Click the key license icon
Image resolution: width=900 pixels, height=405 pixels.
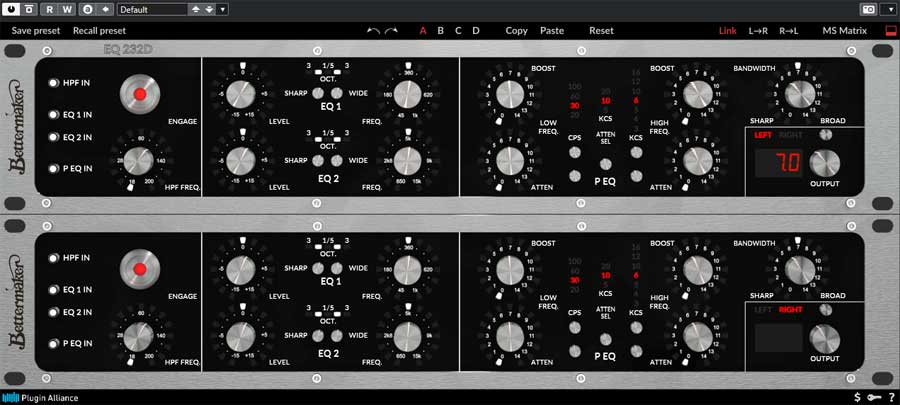(875, 397)
